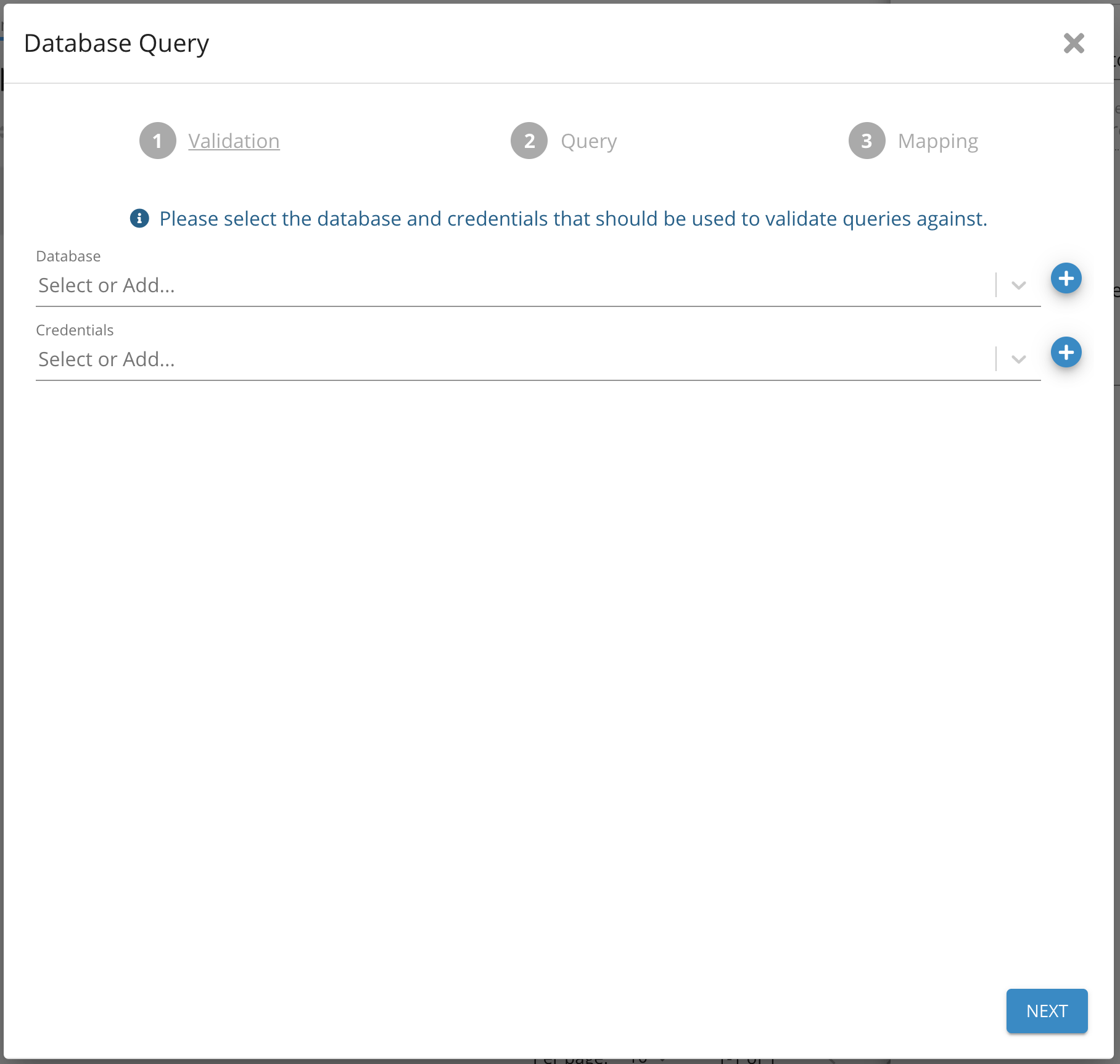Switch to the Query step
Screen dimensions: 1120x1064
pos(588,141)
